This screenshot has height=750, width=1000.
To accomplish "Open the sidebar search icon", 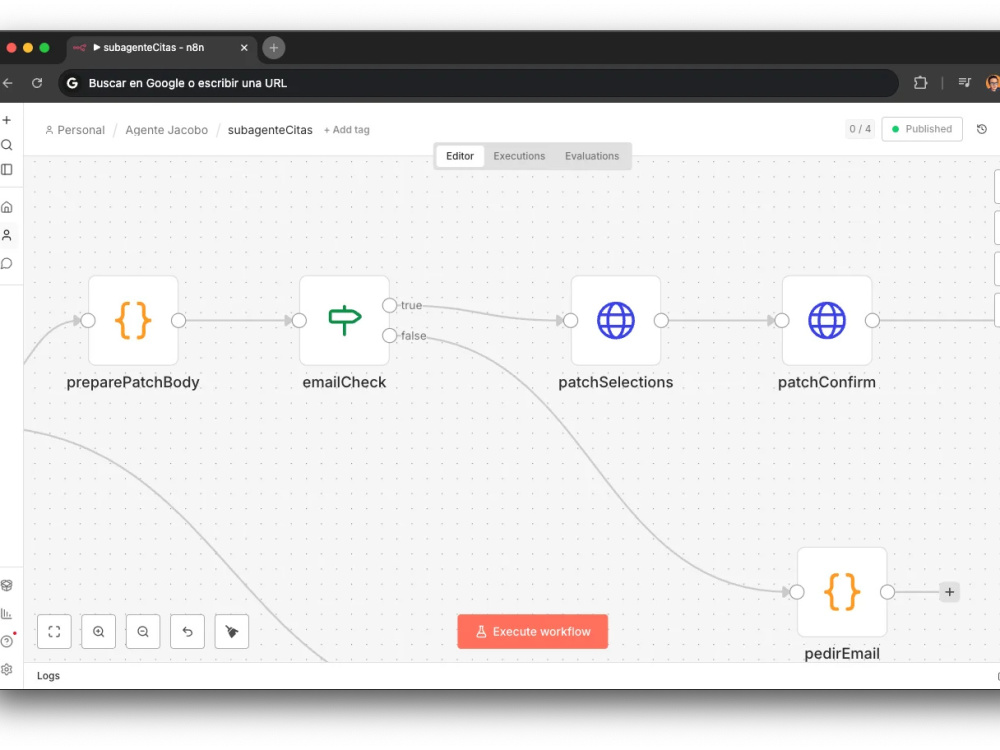I will (7, 145).
